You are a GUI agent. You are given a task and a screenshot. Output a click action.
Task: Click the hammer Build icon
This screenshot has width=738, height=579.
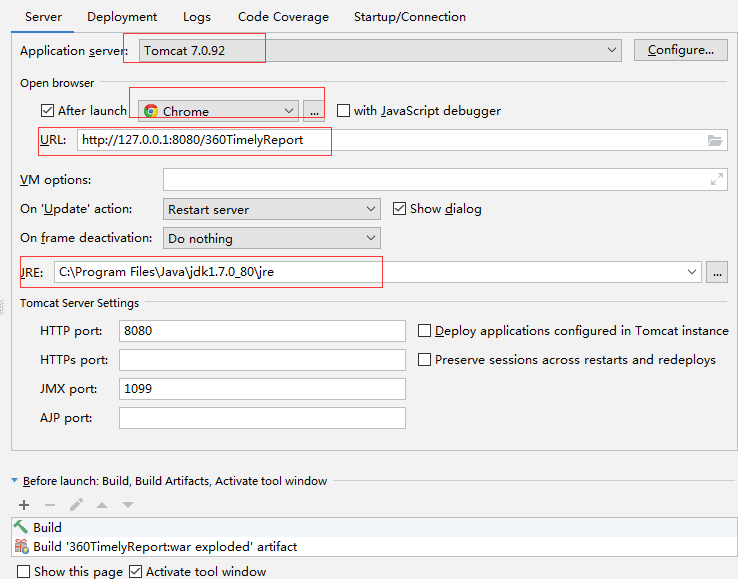click(21, 527)
